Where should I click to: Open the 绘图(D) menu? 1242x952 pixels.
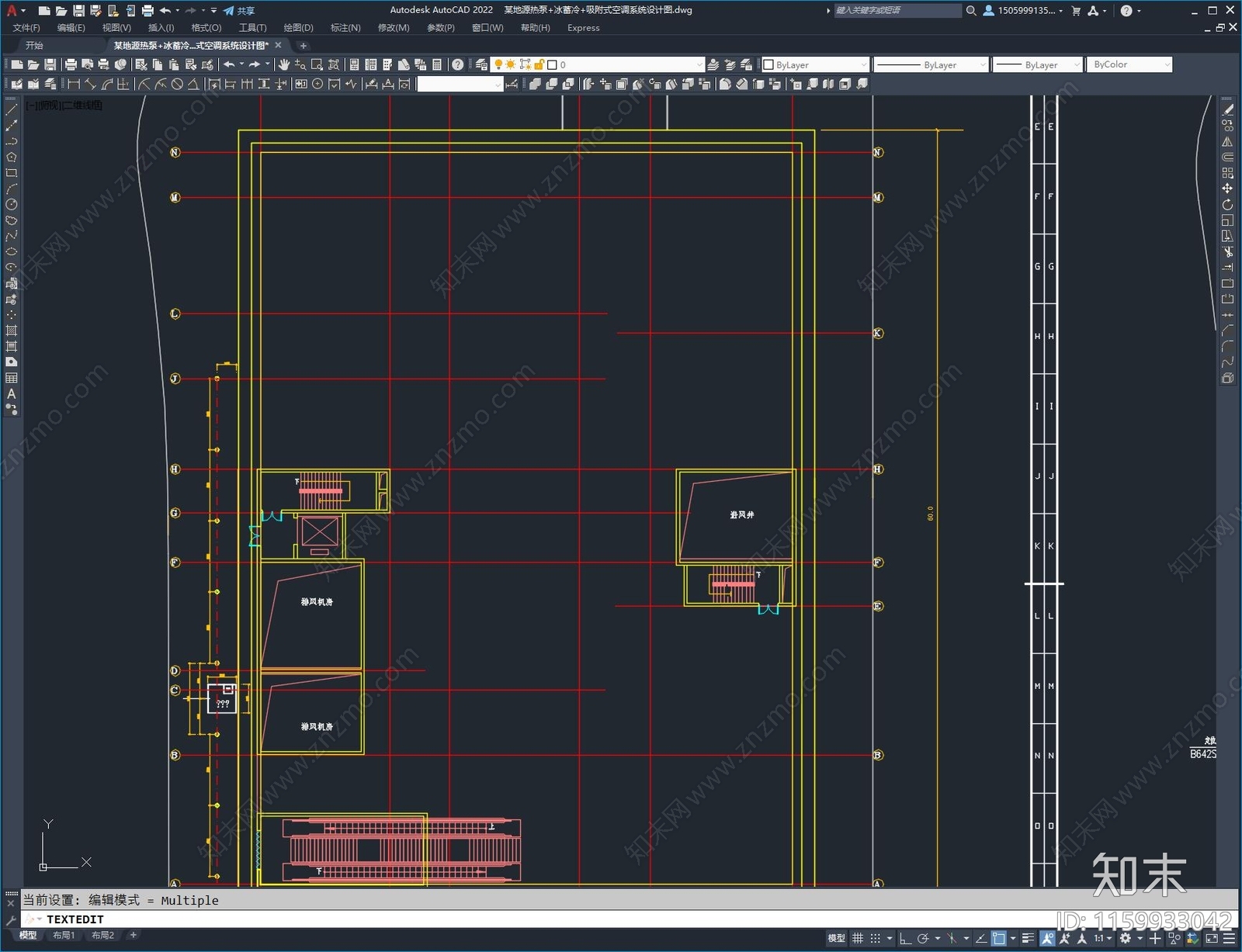point(298,28)
